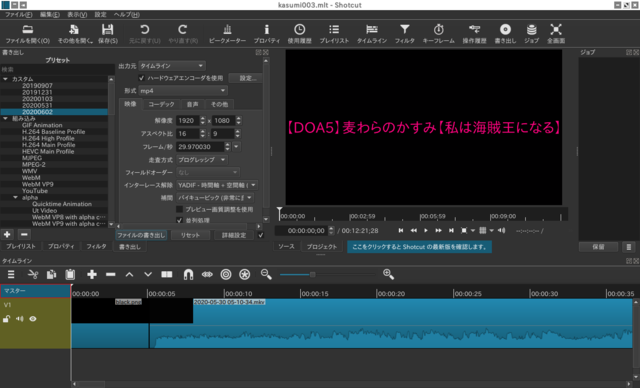Viewport: 640px width, 388px height.
Task: Lift clip with up-chevron icon
Action: pos(129,275)
